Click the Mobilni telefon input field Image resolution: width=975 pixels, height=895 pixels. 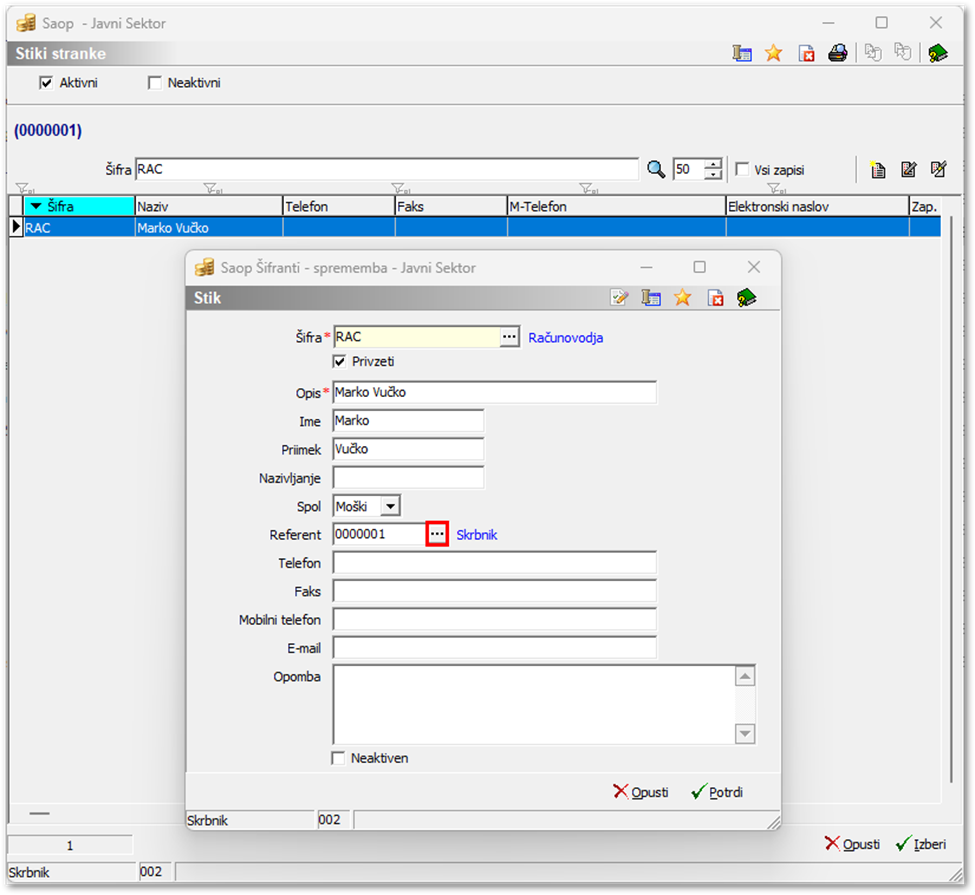point(495,619)
